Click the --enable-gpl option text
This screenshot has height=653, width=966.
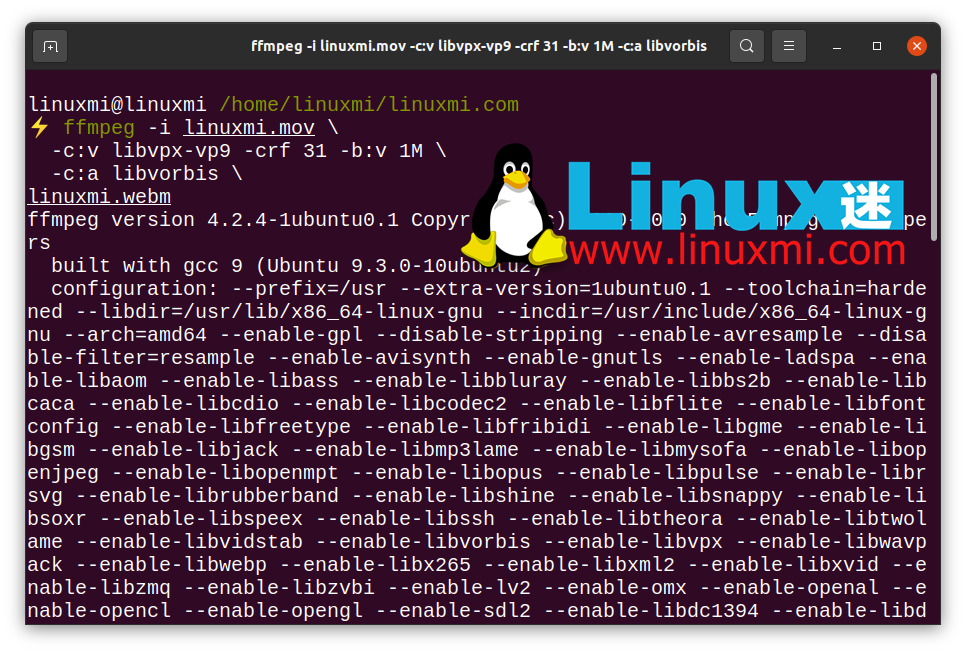291,335
